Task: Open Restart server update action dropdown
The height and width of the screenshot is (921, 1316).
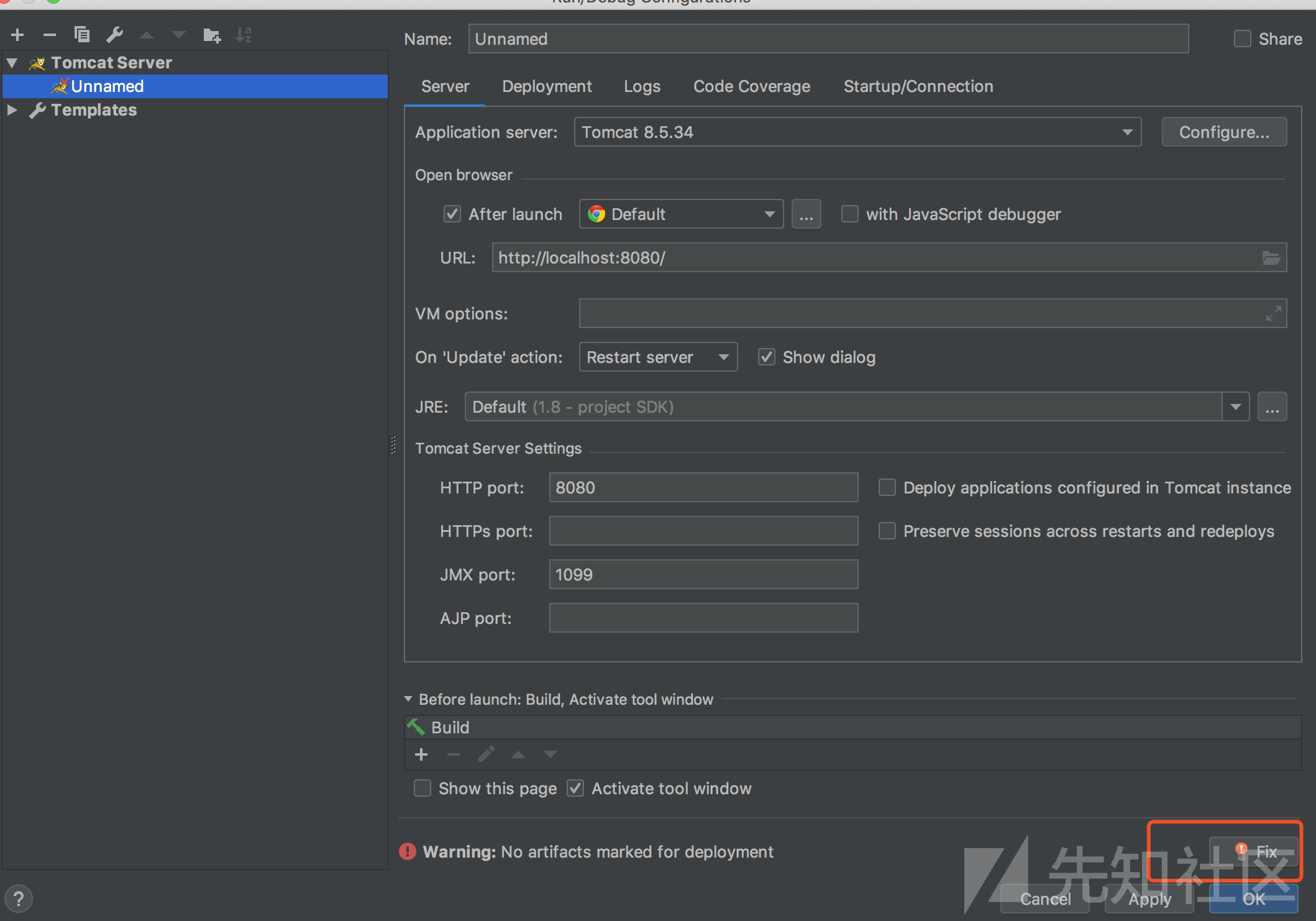Action: coord(658,357)
